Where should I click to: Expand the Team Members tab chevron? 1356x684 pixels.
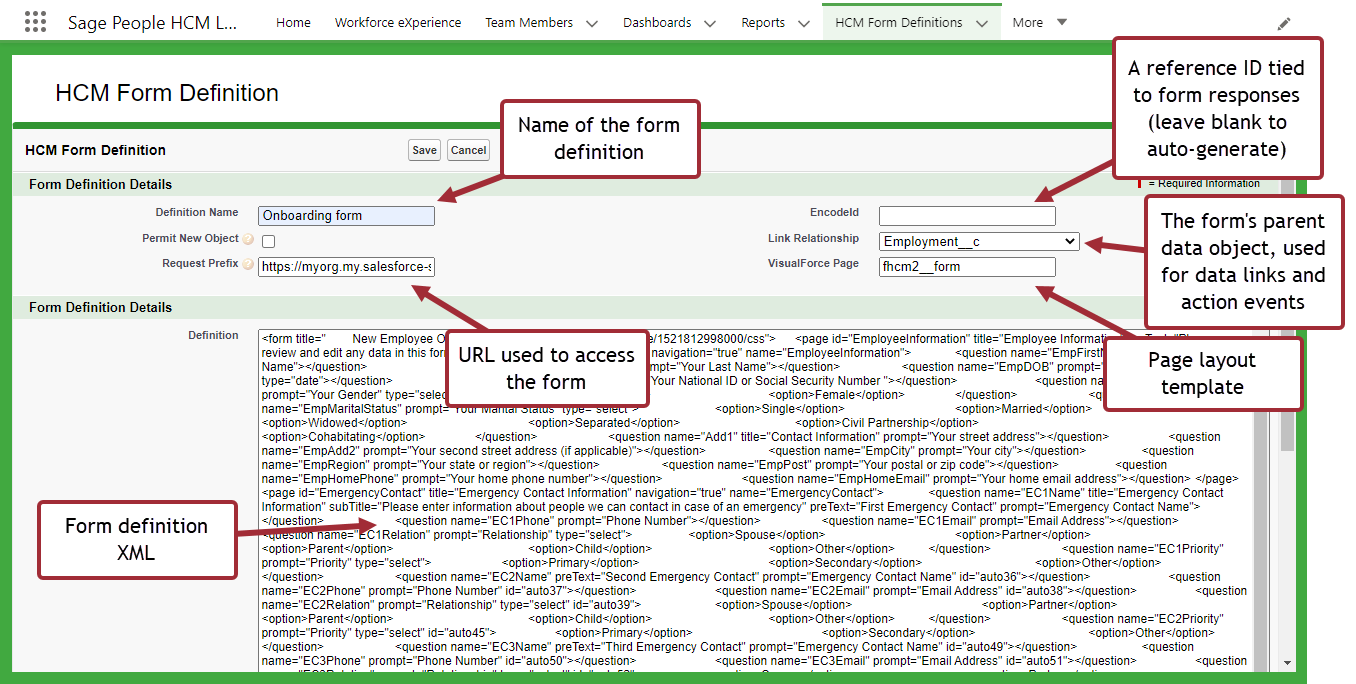pyautogui.click(x=592, y=23)
